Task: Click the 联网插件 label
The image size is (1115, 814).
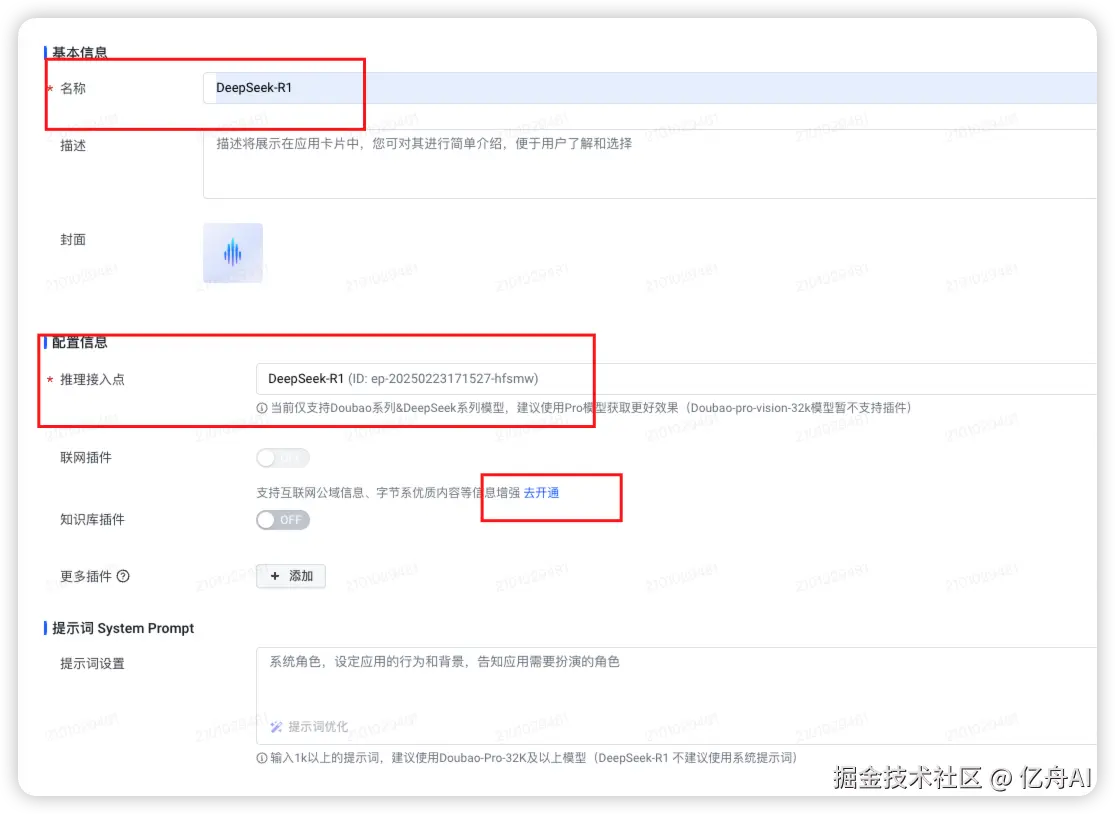Action: (86, 458)
